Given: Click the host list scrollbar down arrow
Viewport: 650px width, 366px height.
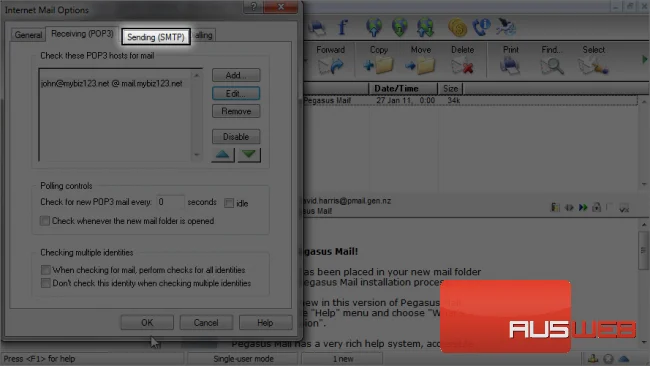Looking at the screenshot, I should pos(197,155).
